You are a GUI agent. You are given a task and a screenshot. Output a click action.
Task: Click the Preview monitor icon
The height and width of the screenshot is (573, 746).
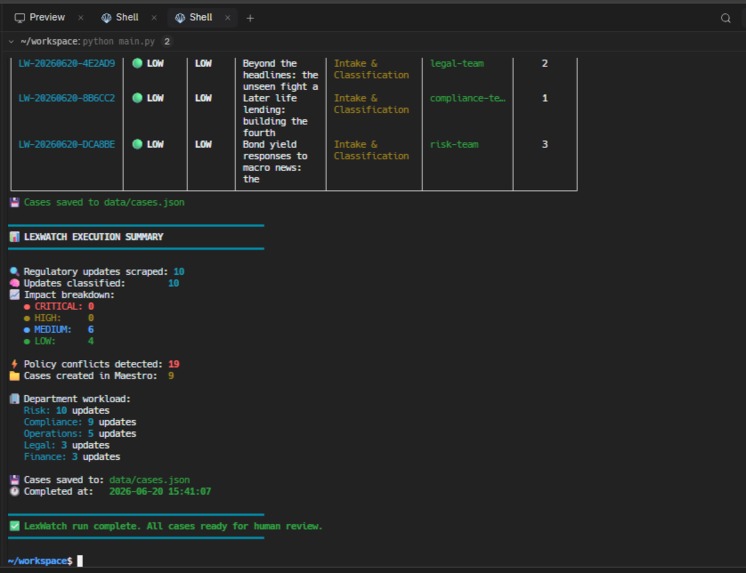coord(20,18)
